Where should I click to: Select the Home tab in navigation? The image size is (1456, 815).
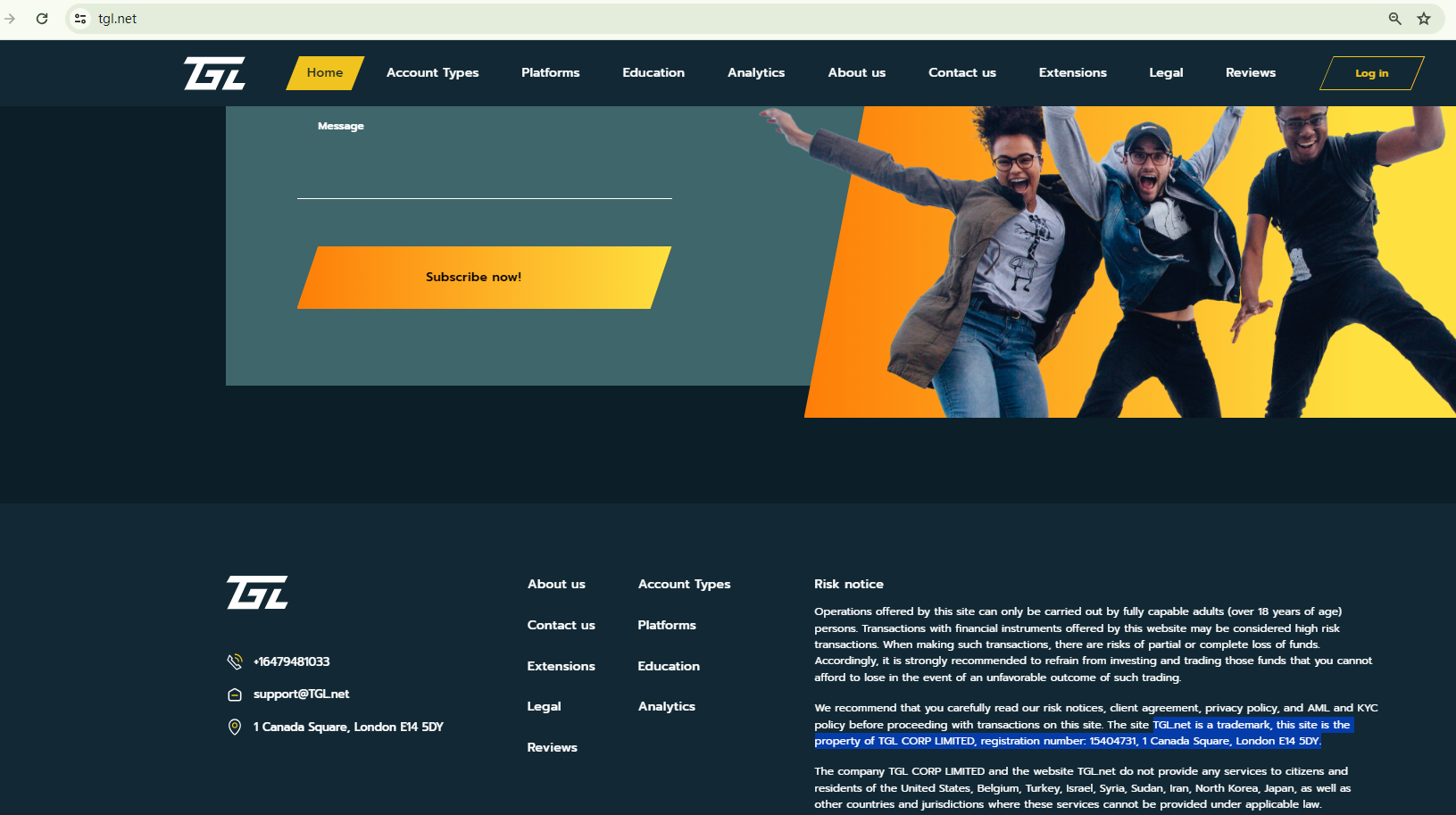pos(325,73)
